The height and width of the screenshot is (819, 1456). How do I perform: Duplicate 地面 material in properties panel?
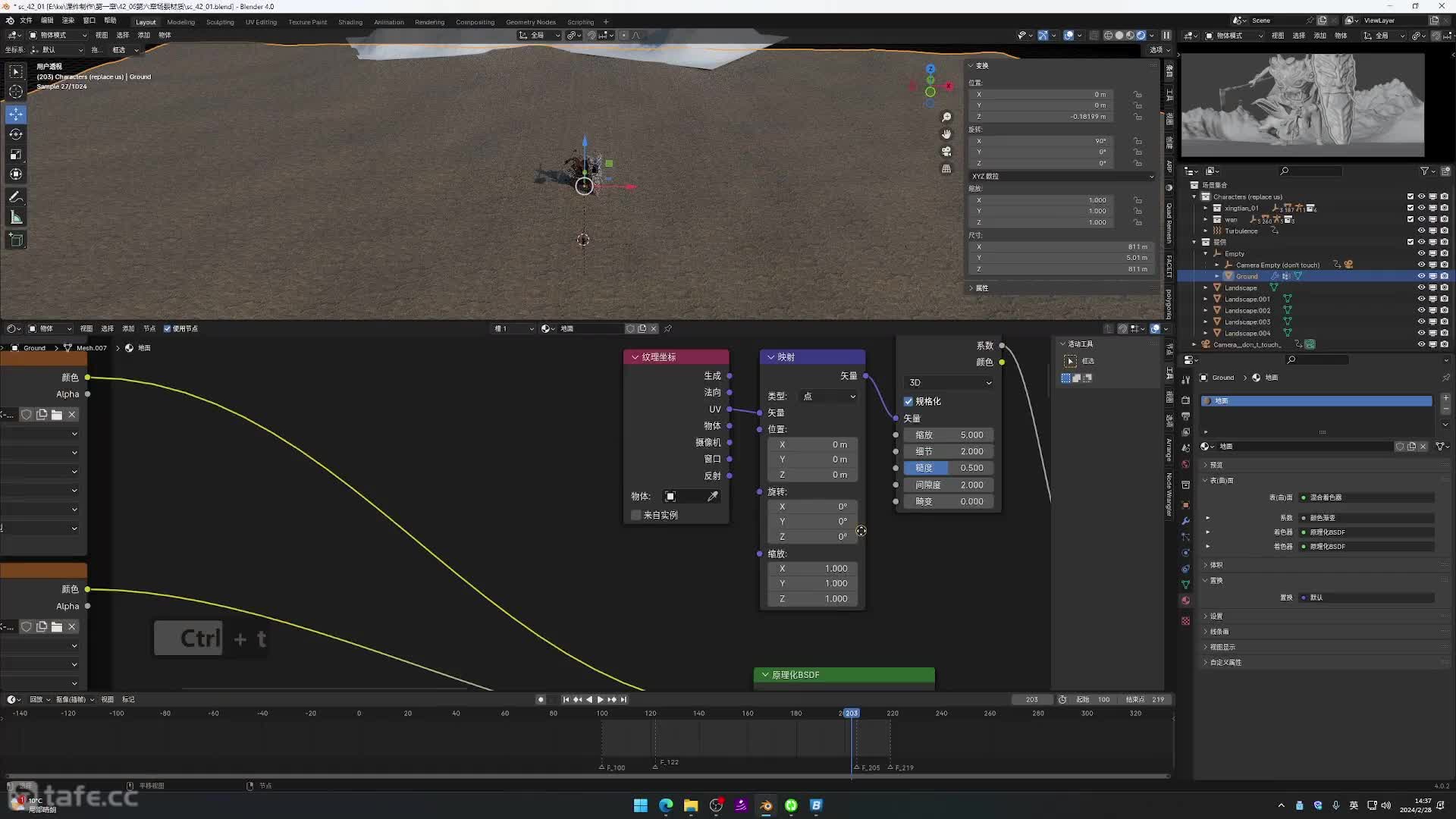click(1411, 447)
